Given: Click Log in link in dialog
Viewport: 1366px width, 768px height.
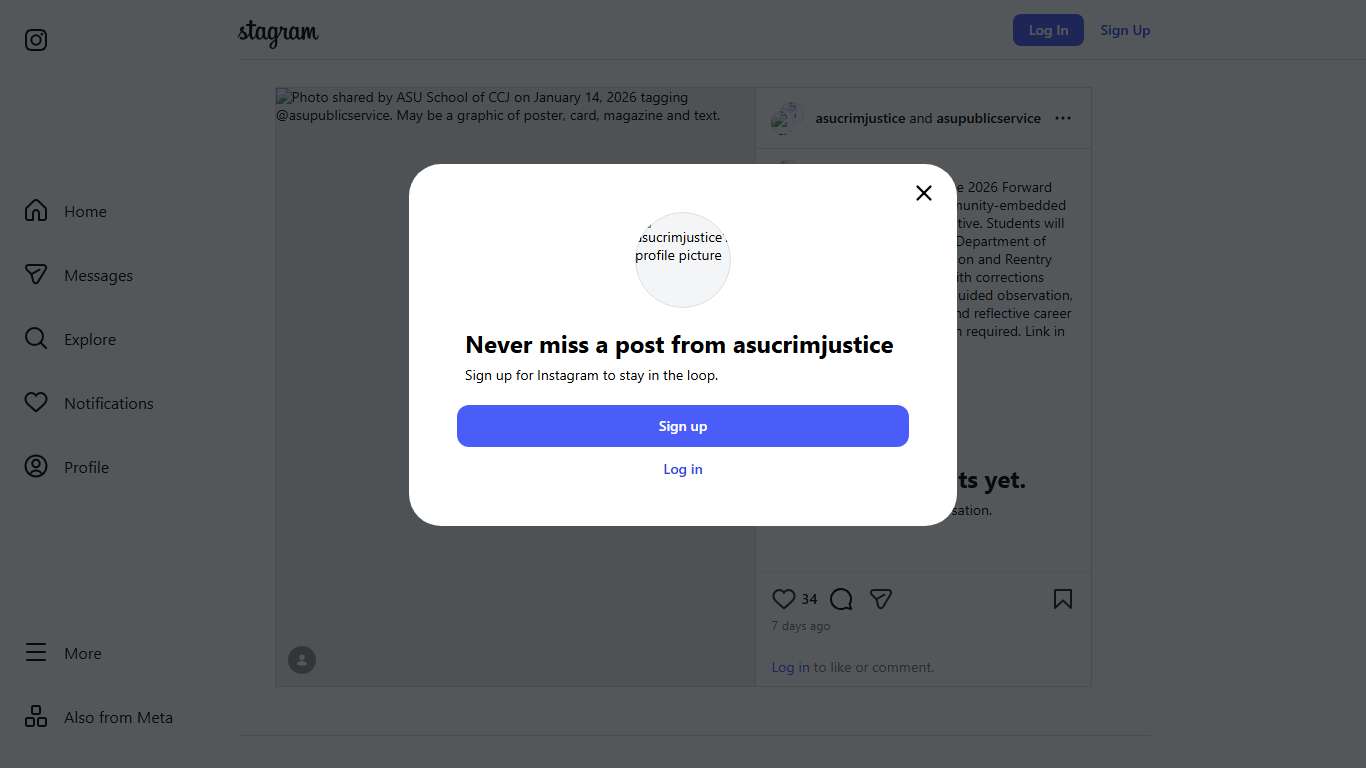Looking at the screenshot, I should point(683,469).
